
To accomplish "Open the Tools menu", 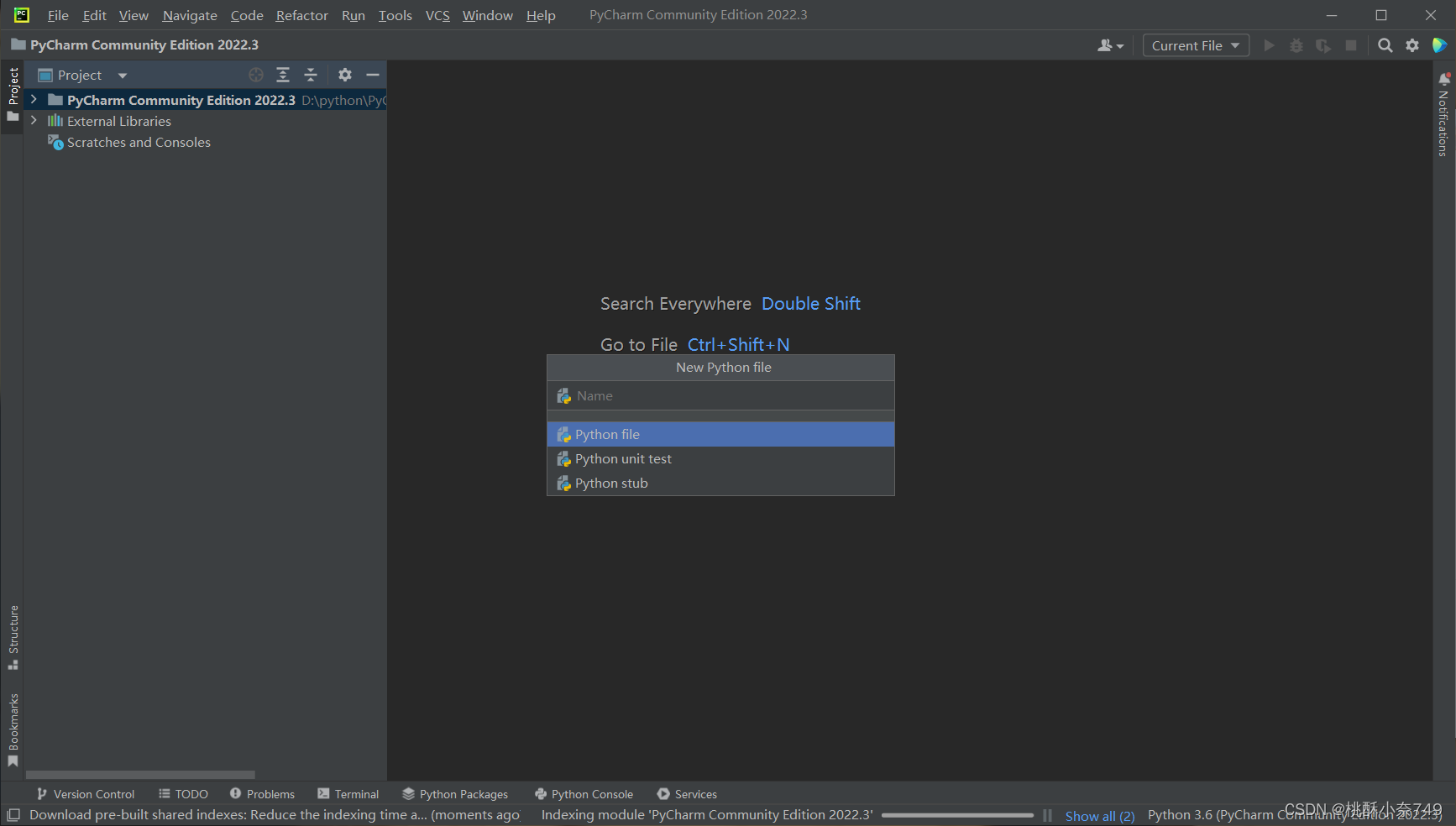I will point(395,15).
